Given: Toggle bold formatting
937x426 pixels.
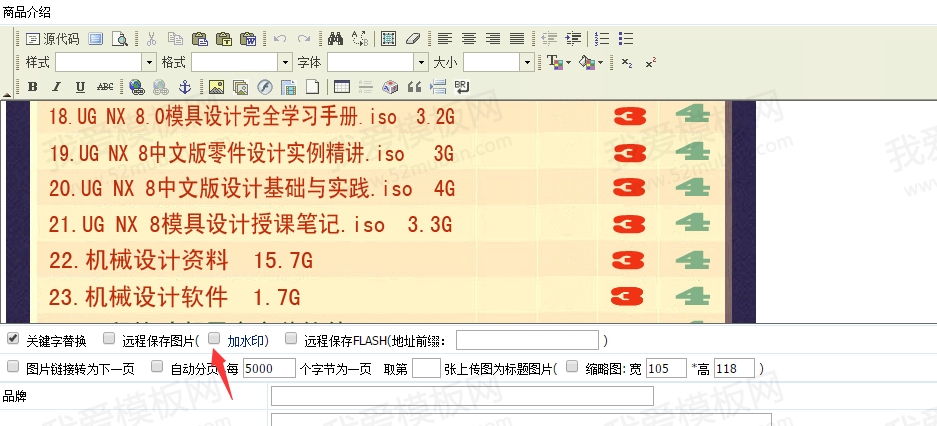Looking at the screenshot, I should [33, 87].
